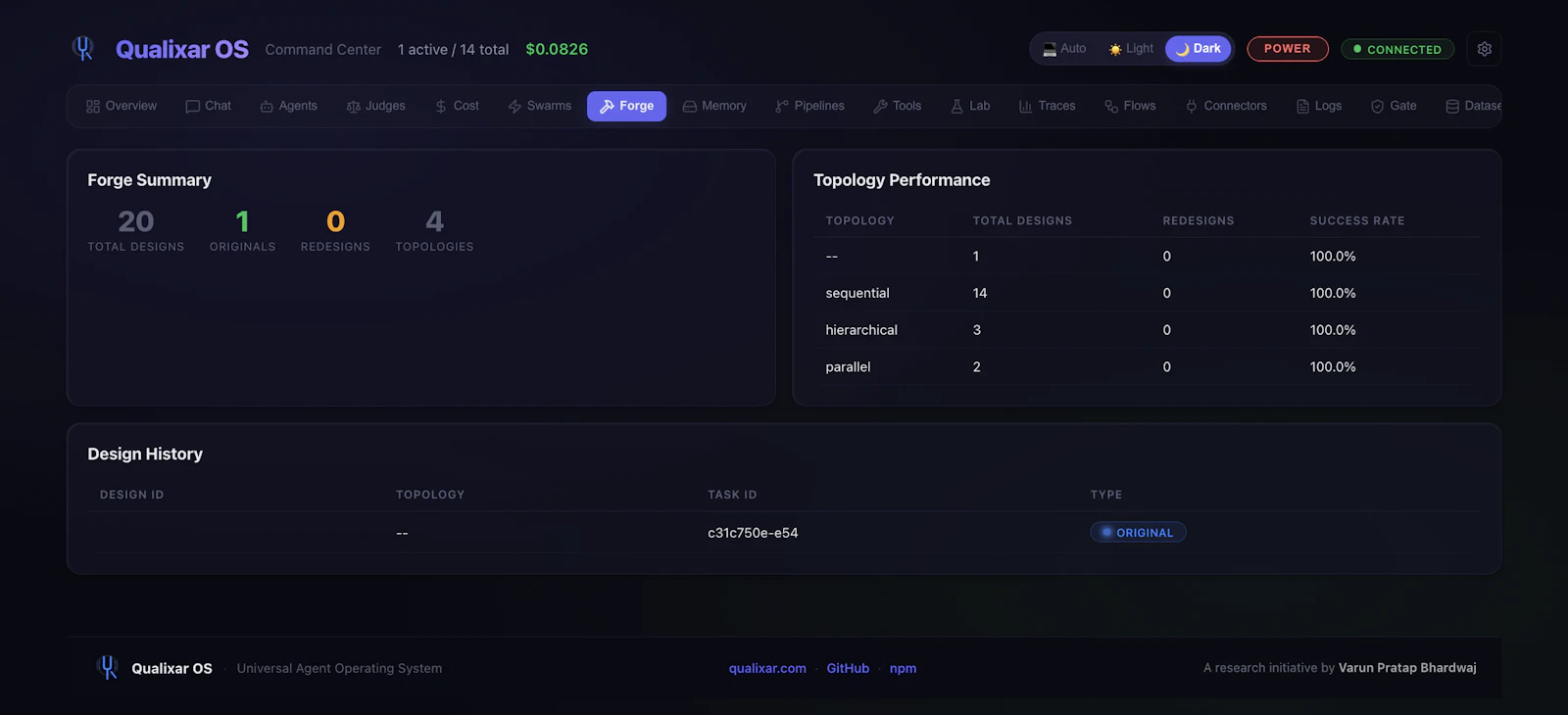
Task: Click Varun Pratap Bhardwaj author name
Action: (x=1407, y=668)
